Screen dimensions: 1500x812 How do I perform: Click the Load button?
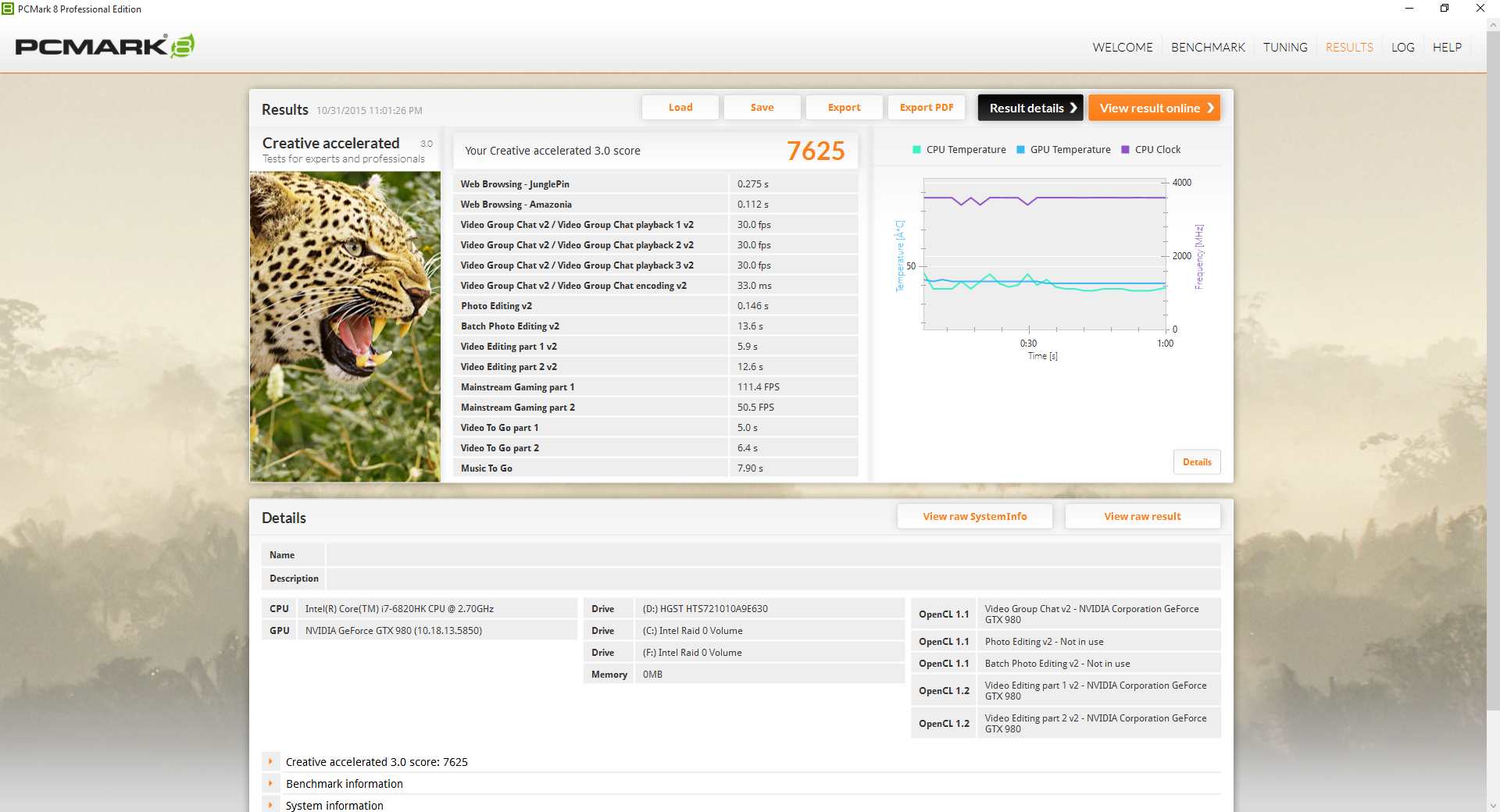[680, 108]
